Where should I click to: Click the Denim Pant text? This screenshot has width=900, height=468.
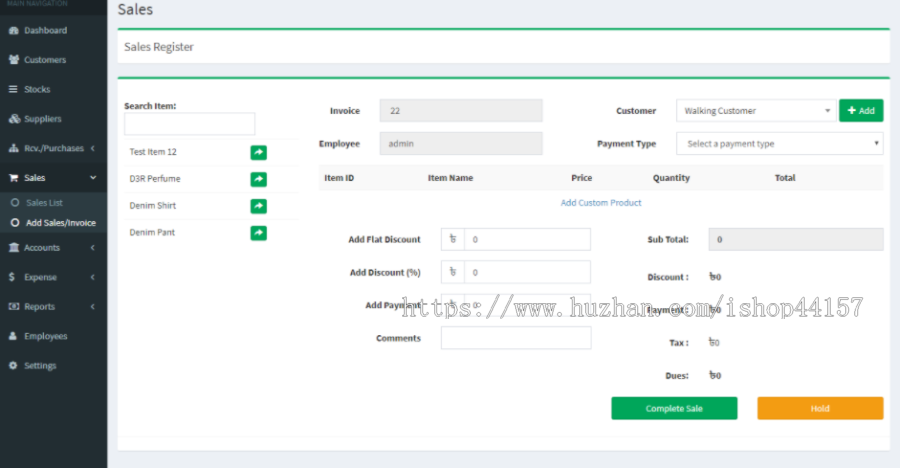152,233
